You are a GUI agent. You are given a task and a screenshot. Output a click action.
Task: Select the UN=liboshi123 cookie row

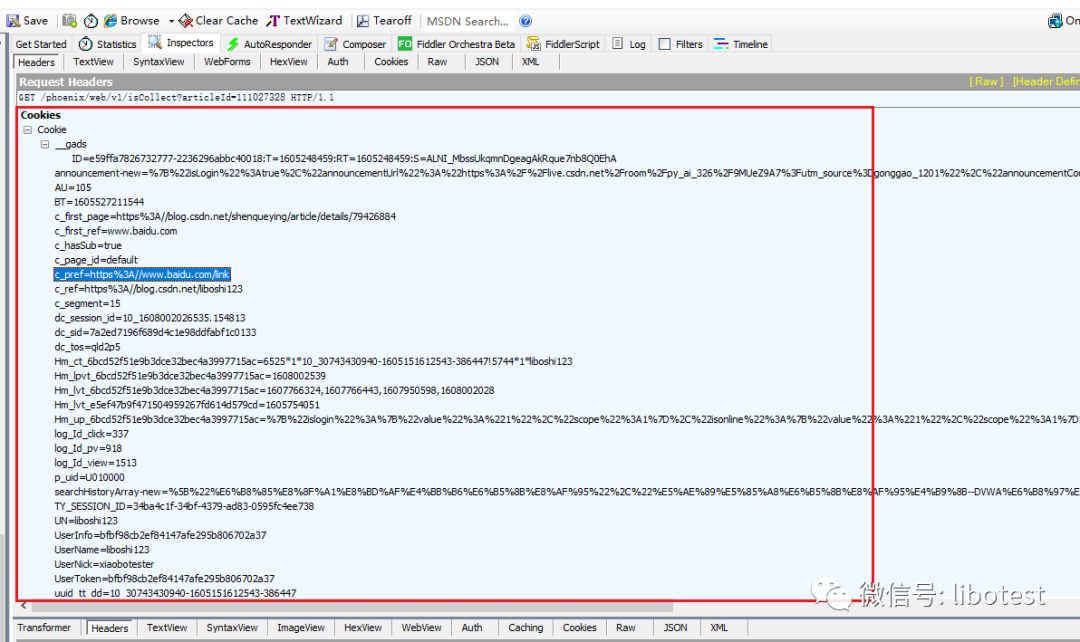85,520
